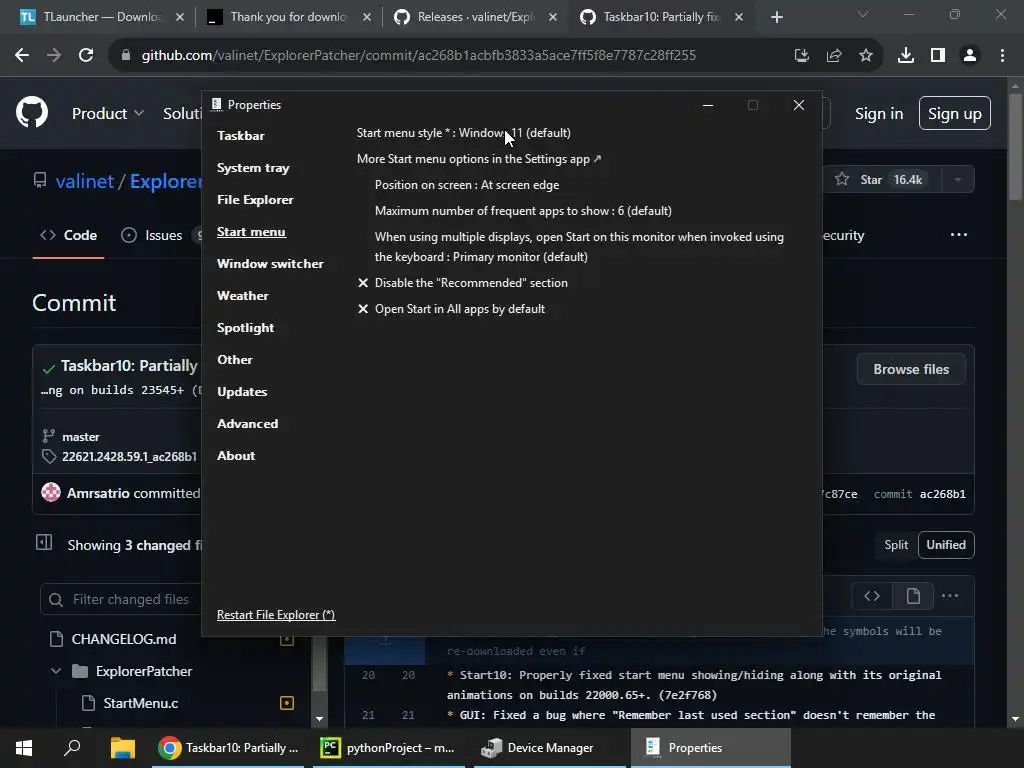Open Chrome three-dot menu

pos(1002,56)
